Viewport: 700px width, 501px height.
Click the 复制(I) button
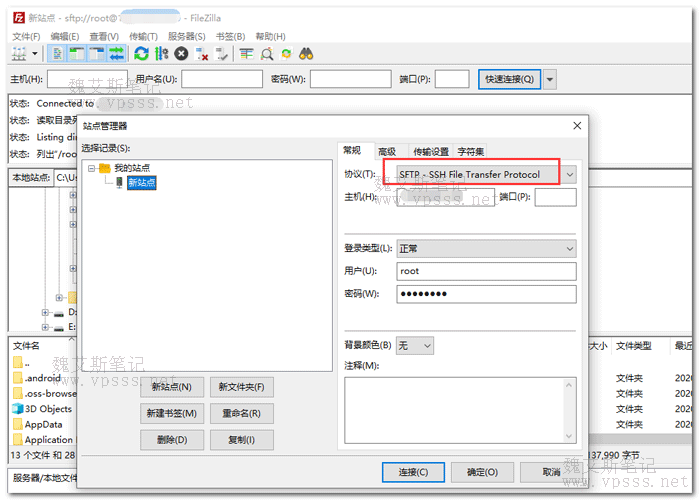(x=242, y=440)
